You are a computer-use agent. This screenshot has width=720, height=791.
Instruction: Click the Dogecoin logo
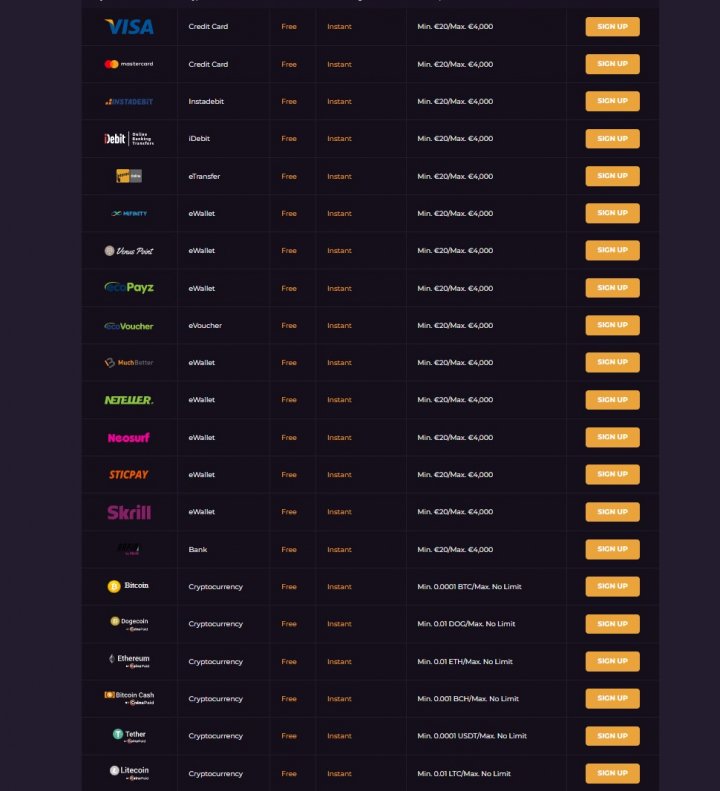129,624
